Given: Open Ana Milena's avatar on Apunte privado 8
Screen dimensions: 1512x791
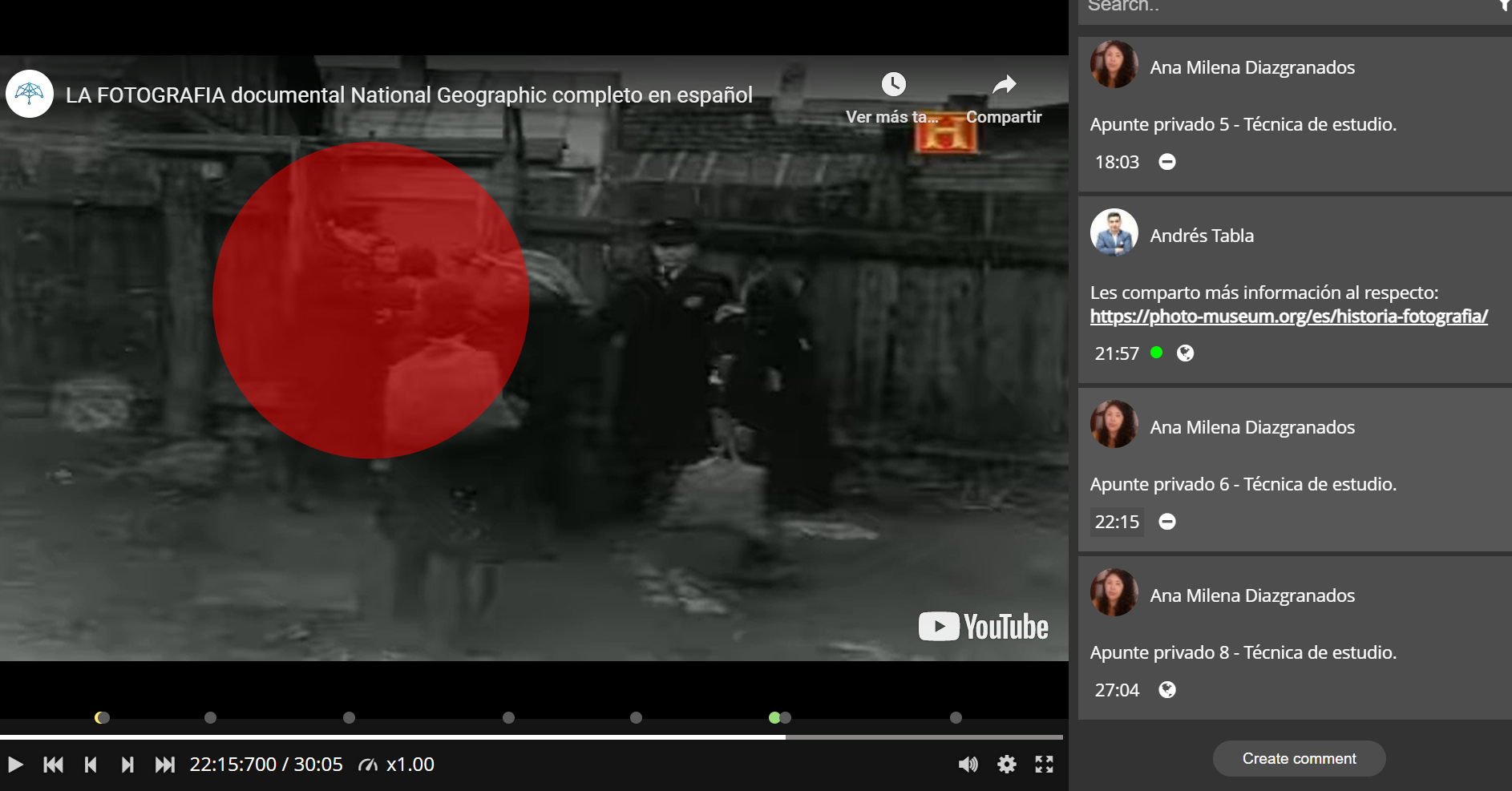Looking at the screenshot, I should (1114, 592).
